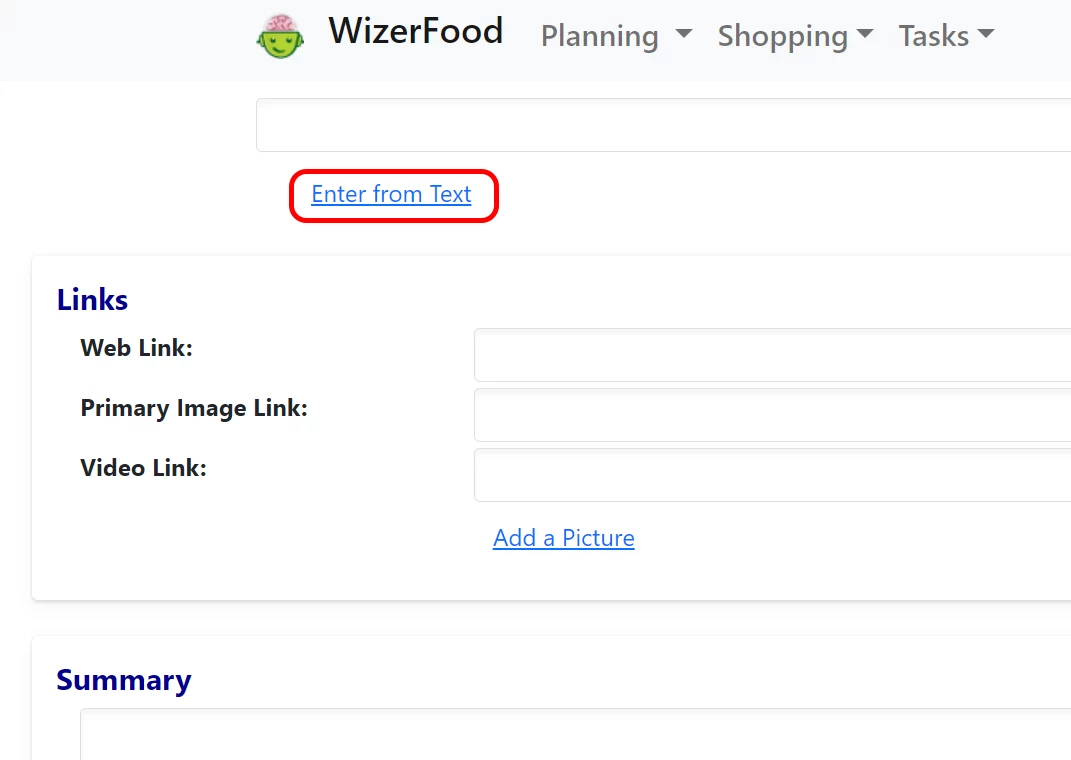Click the WizerFood green mascot logo
Screen dimensions: 1071x760
coord(279,37)
